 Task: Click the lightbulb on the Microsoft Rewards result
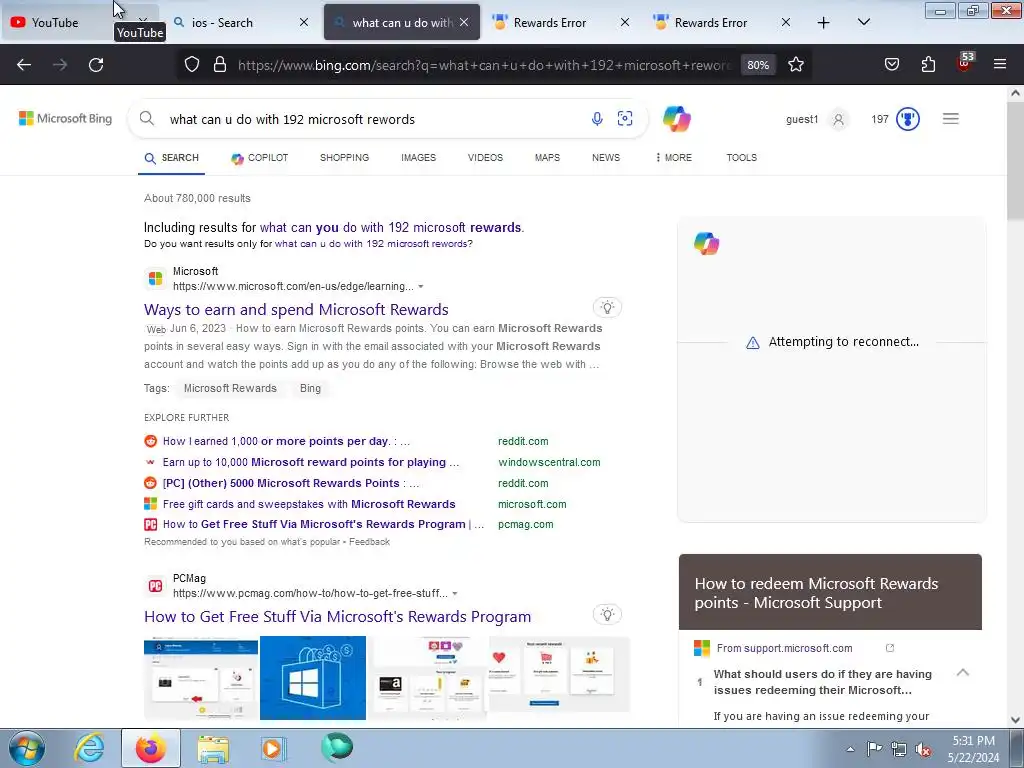point(607,307)
